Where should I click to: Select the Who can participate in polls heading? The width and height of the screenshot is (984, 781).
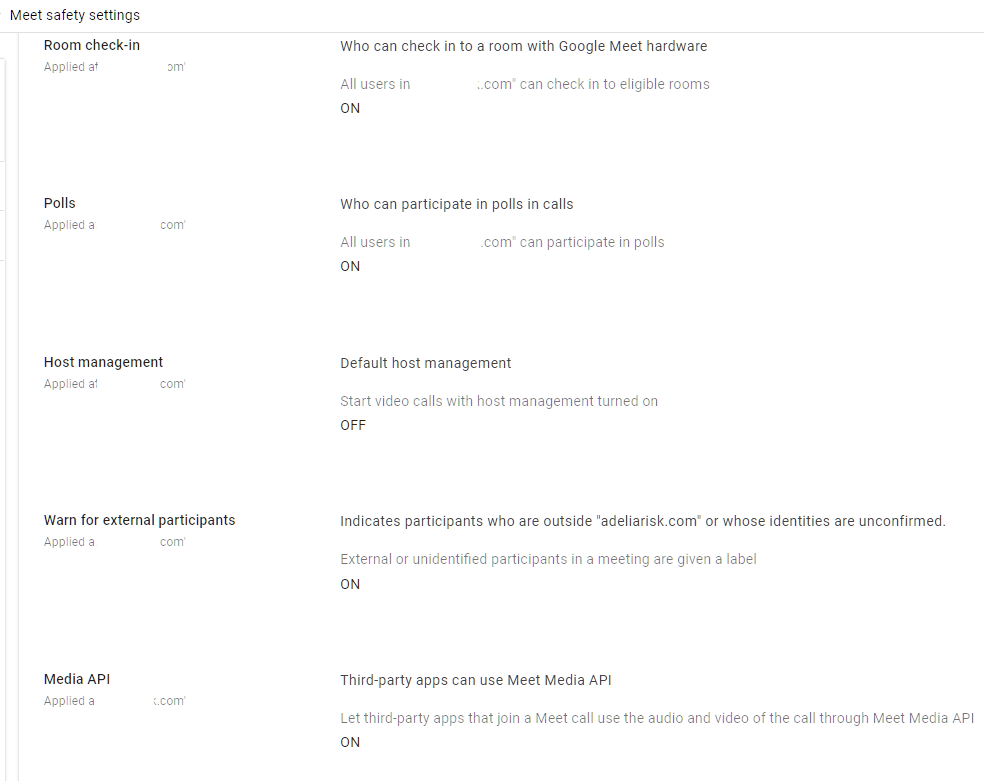click(x=456, y=203)
